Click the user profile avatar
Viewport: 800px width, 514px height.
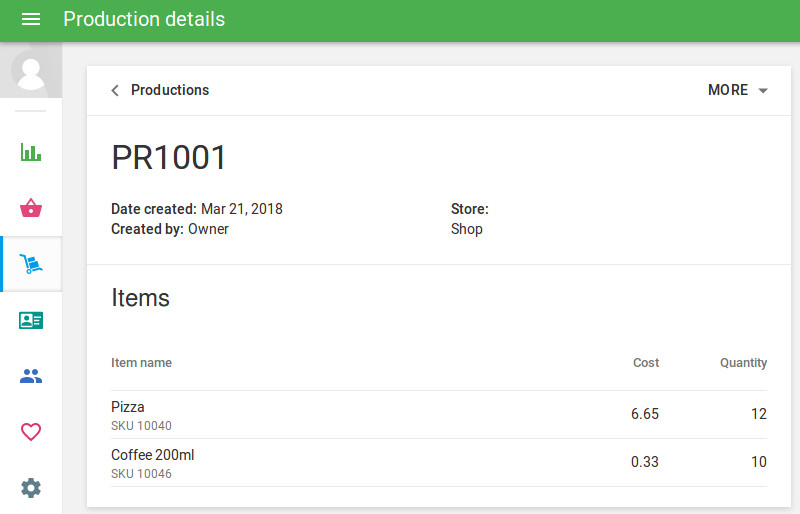pos(31,71)
